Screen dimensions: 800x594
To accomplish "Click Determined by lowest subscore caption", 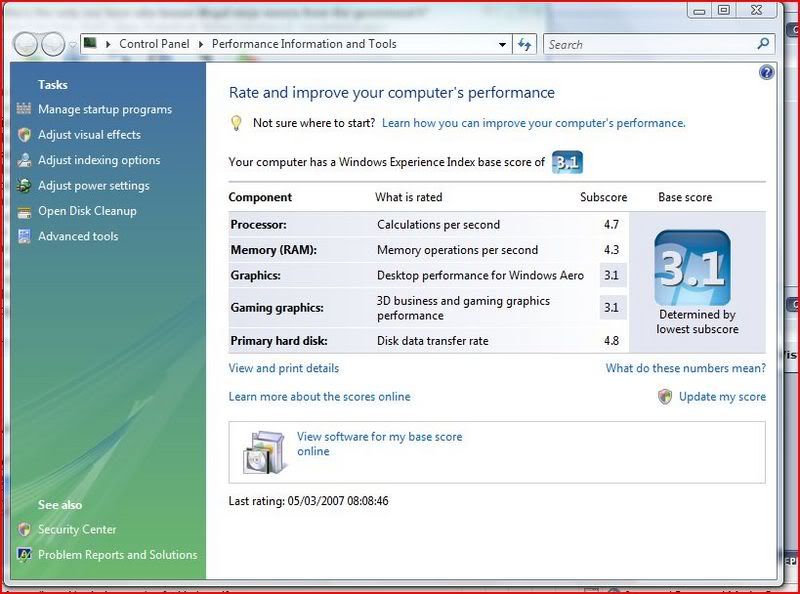I will (x=697, y=321).
